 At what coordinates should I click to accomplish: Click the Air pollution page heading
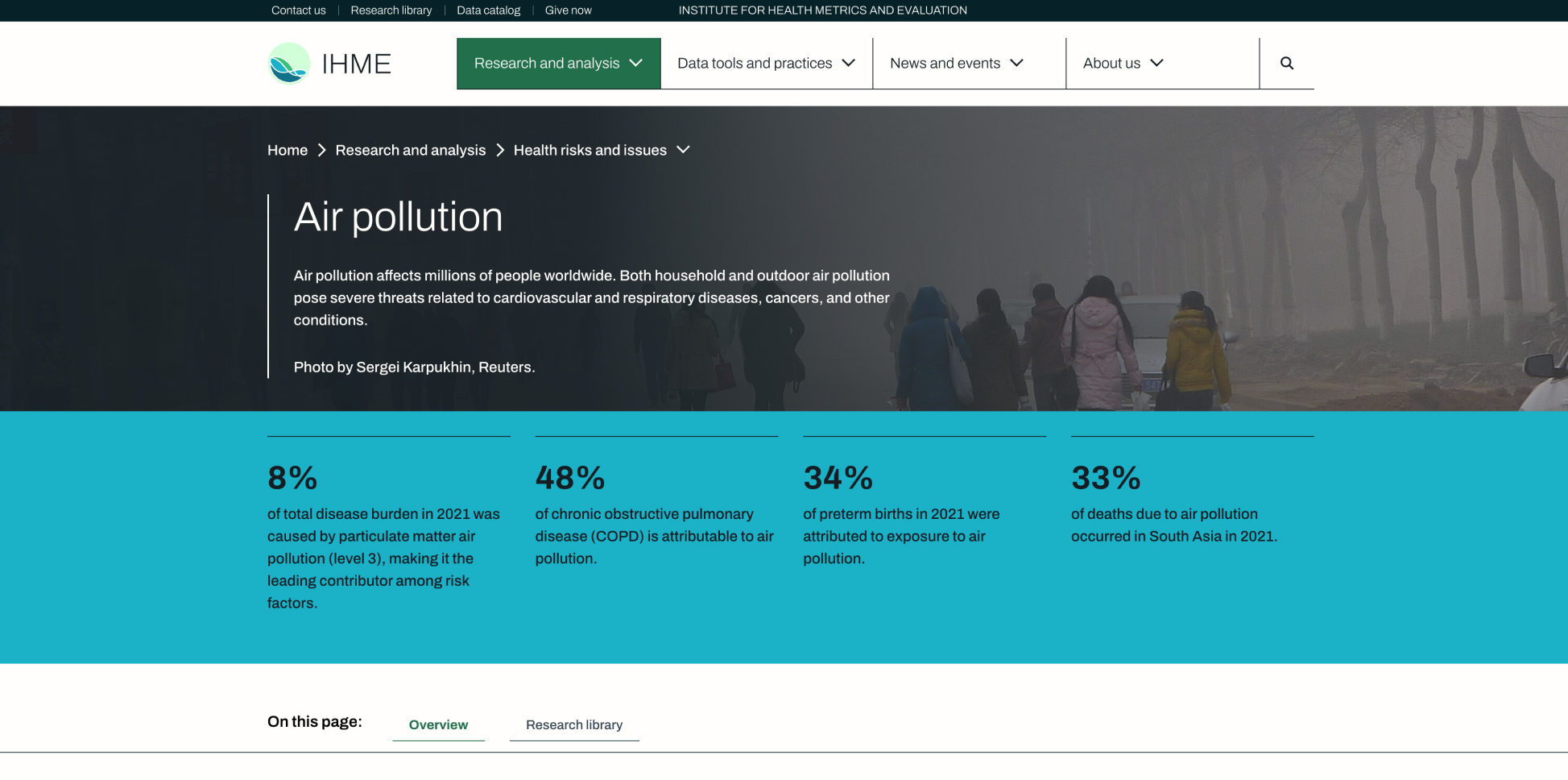point(398,217)
